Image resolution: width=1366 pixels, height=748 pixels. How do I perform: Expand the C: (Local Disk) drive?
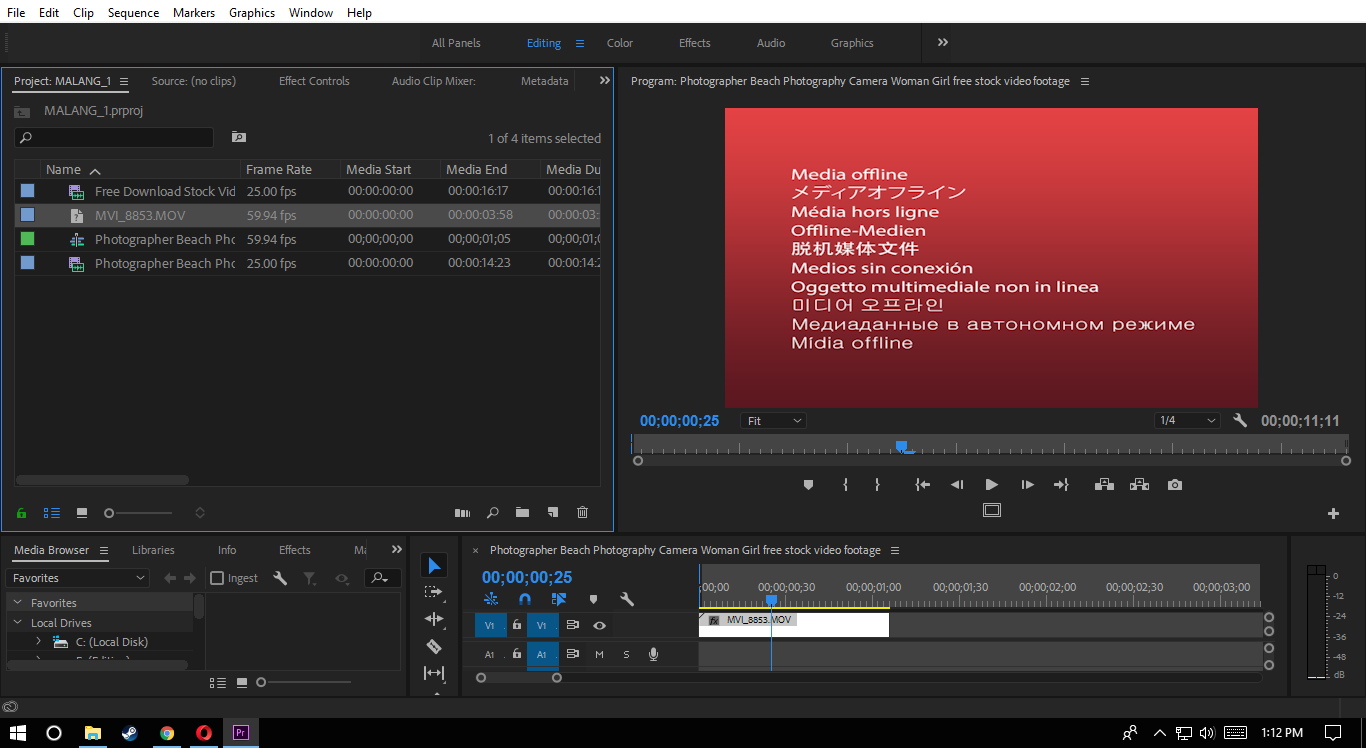coord(38,642)
